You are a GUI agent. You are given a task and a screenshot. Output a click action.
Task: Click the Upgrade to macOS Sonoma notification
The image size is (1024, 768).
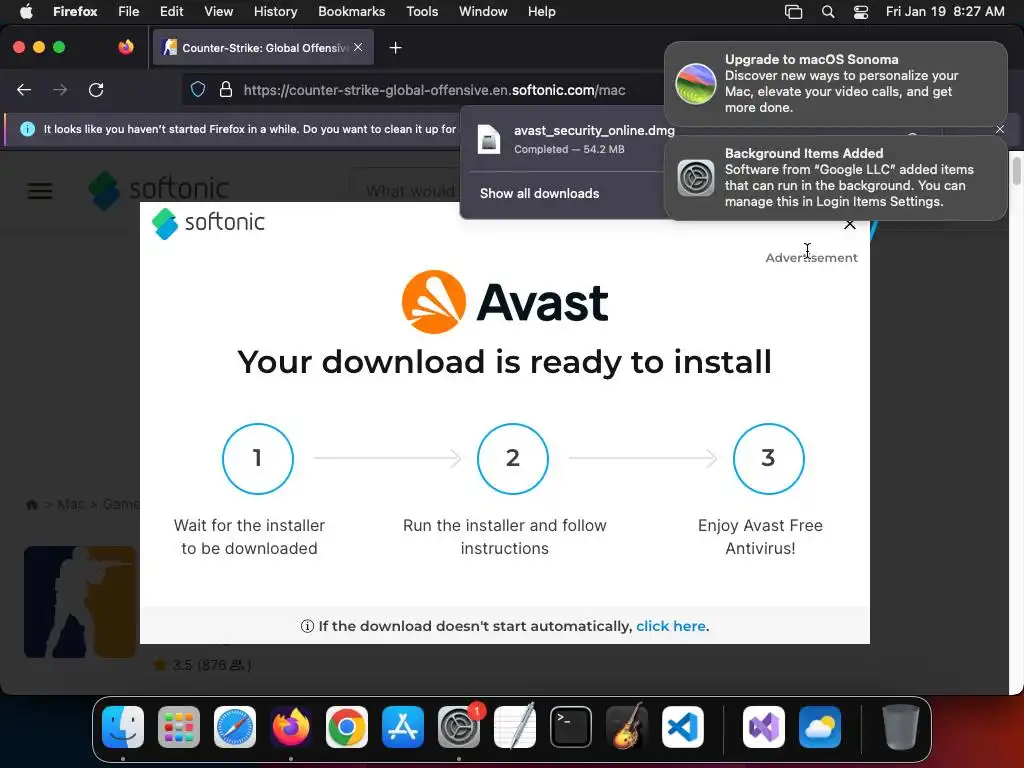[835, 83]
